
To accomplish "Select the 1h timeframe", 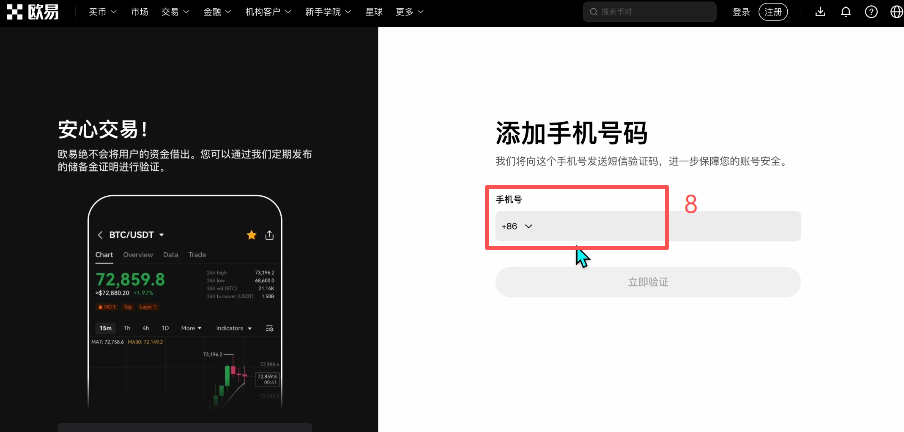I will [x=127, y=328].
